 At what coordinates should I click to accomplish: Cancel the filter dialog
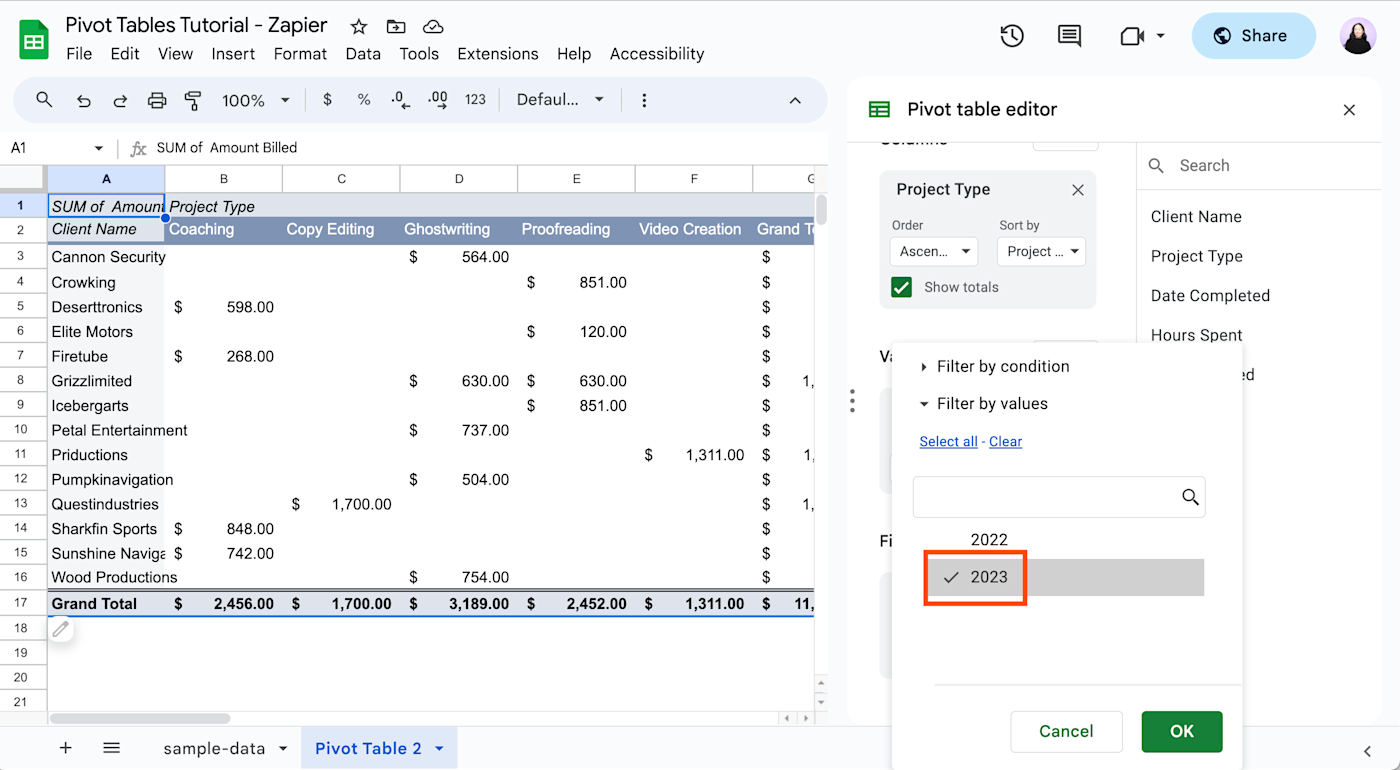[x=1066, y=732]
